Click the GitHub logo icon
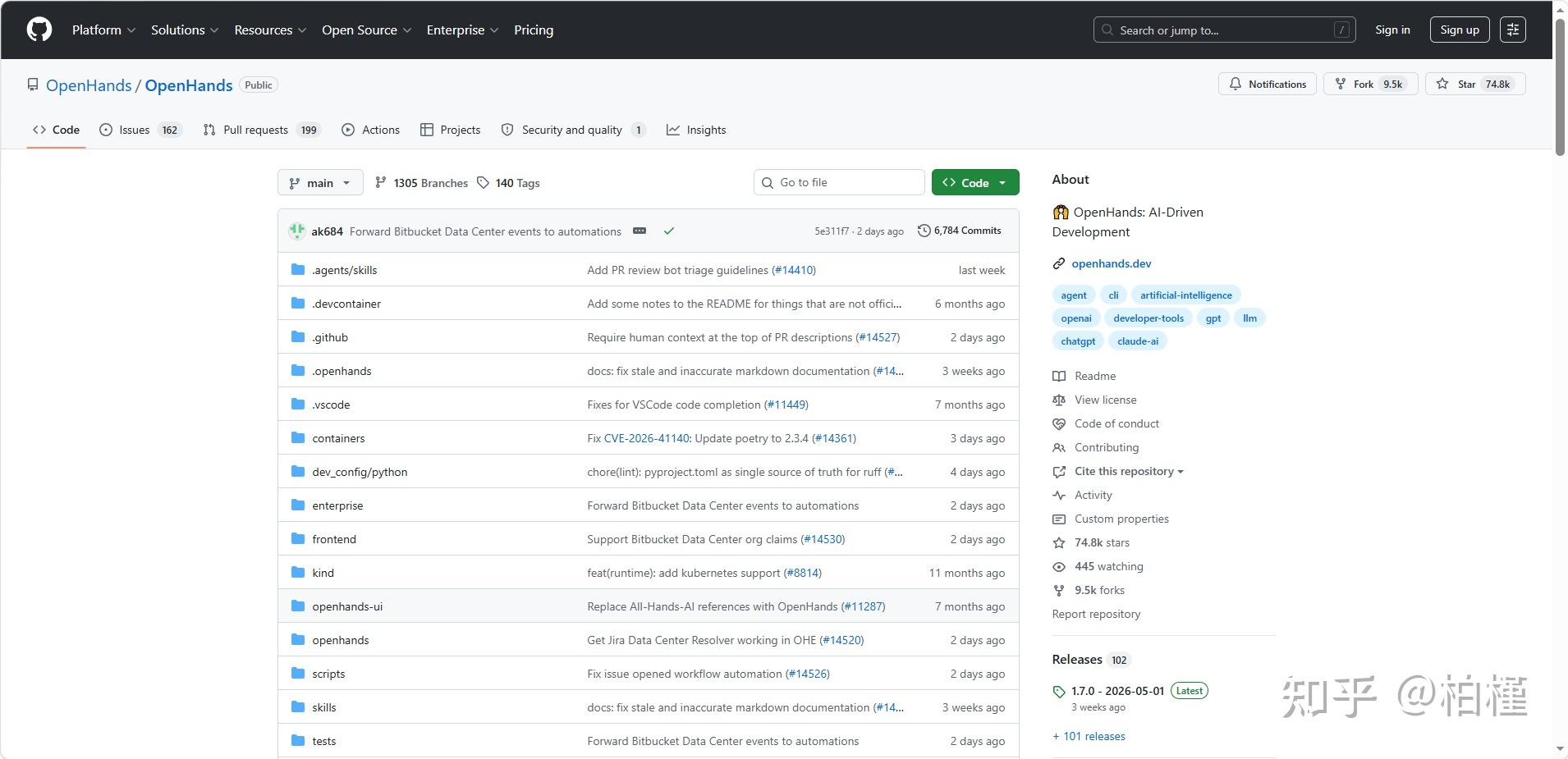The width and height of the screenshot is (1568, 759). (x=39, y=30)
